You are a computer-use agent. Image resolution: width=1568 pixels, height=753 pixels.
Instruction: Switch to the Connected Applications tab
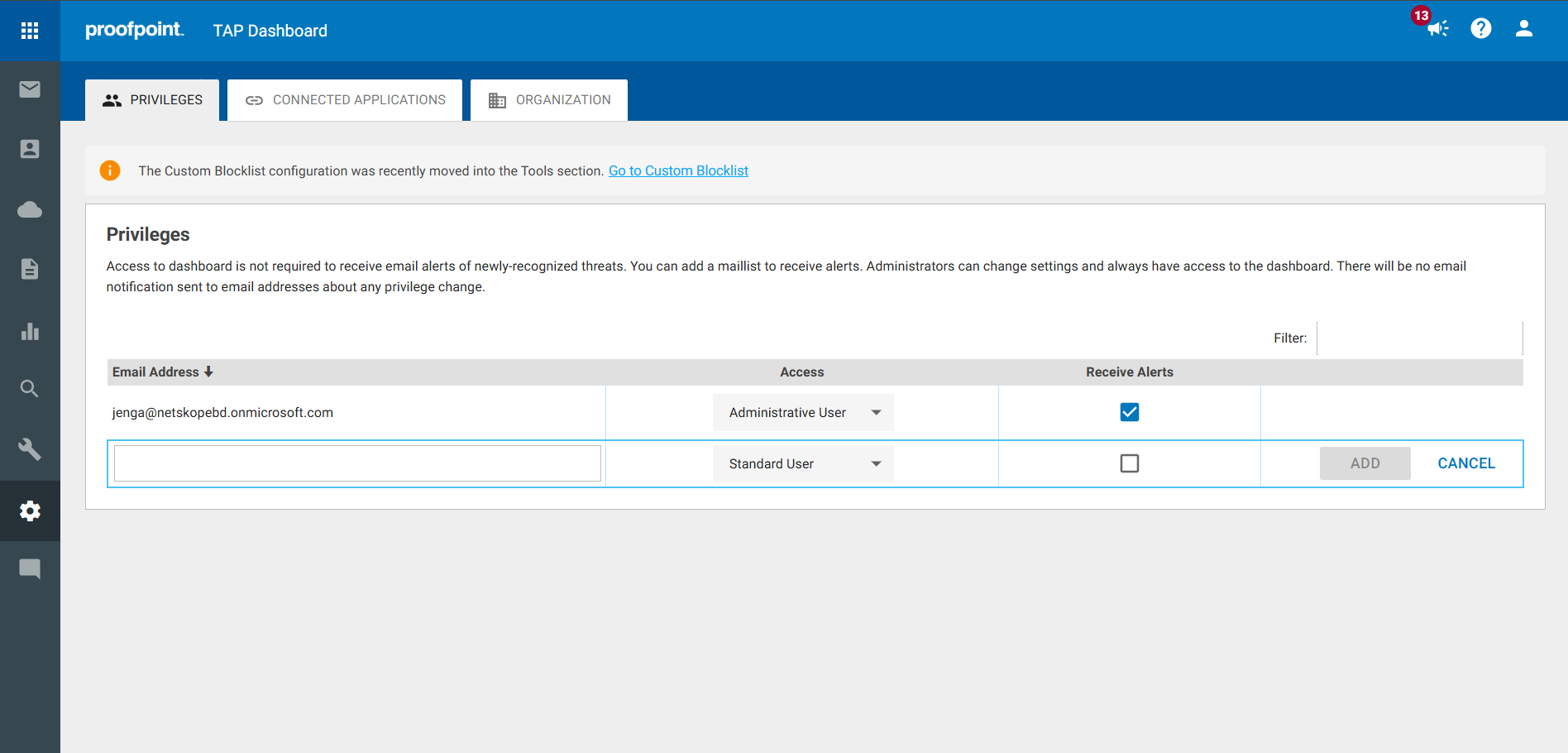[x=345, y=100]
